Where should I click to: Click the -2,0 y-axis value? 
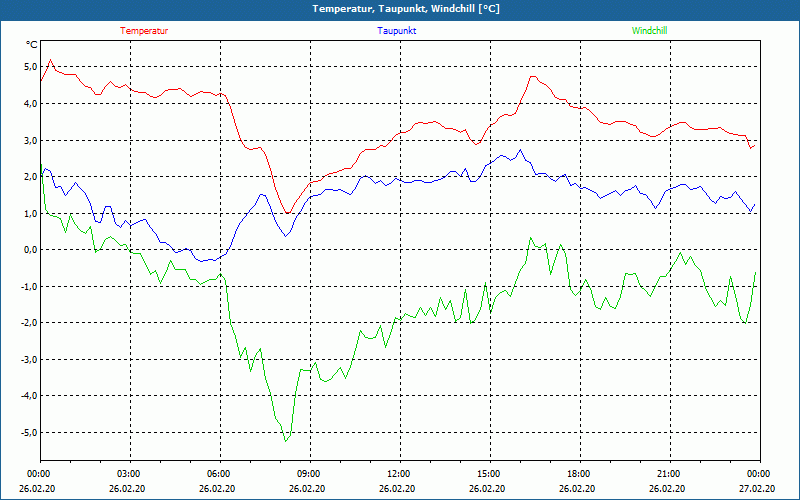pos(28,323)
